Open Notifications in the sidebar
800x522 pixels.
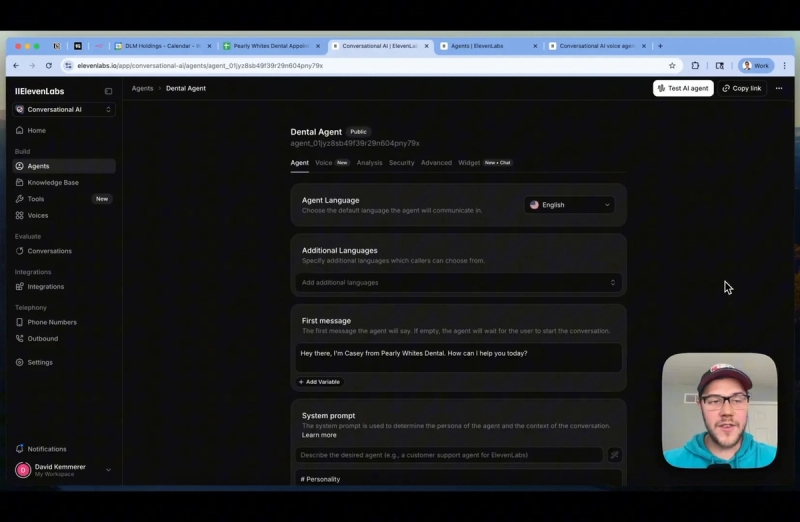64,449
